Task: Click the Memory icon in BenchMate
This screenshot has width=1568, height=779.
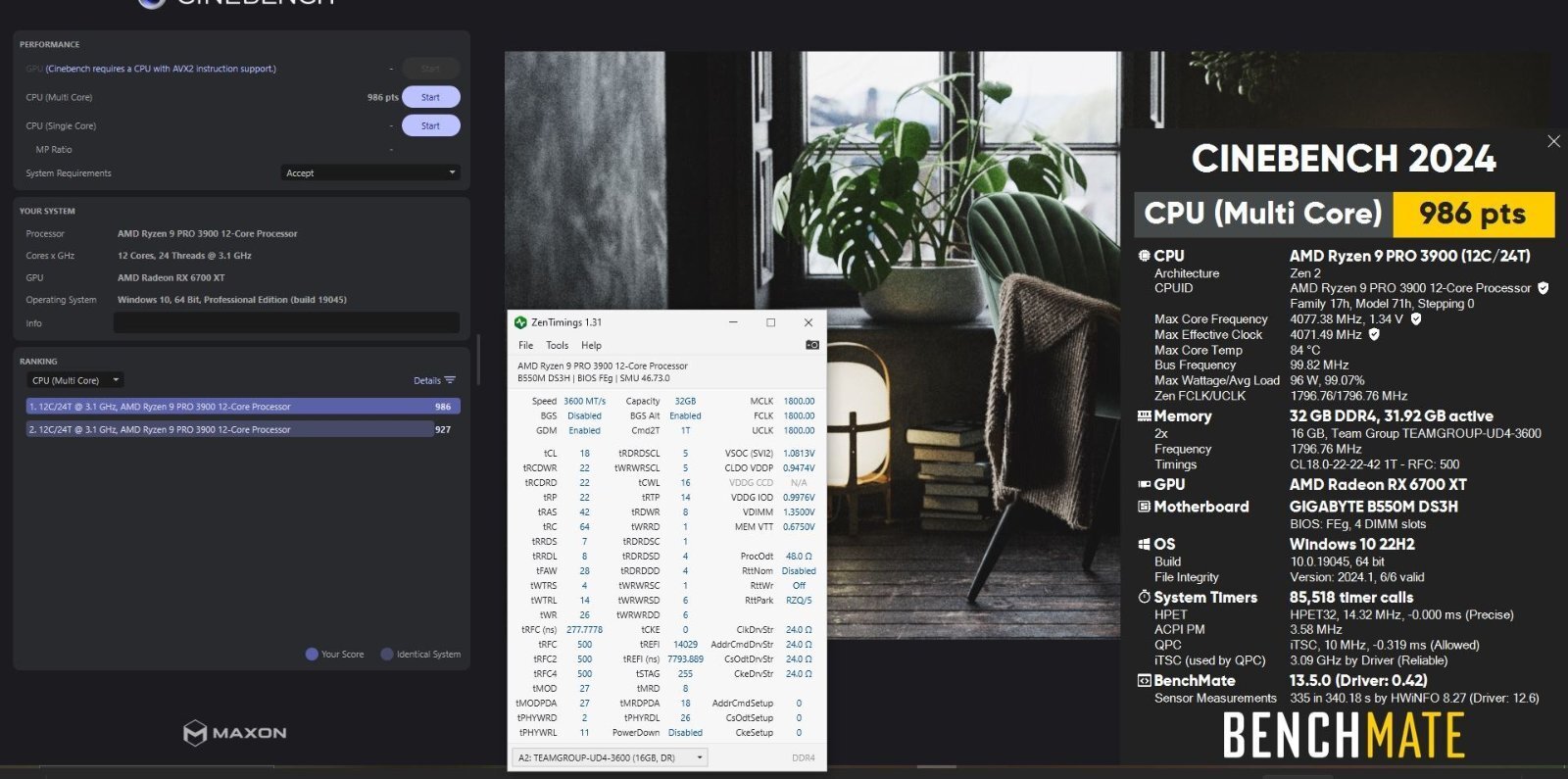Action: coord(1144,416)
